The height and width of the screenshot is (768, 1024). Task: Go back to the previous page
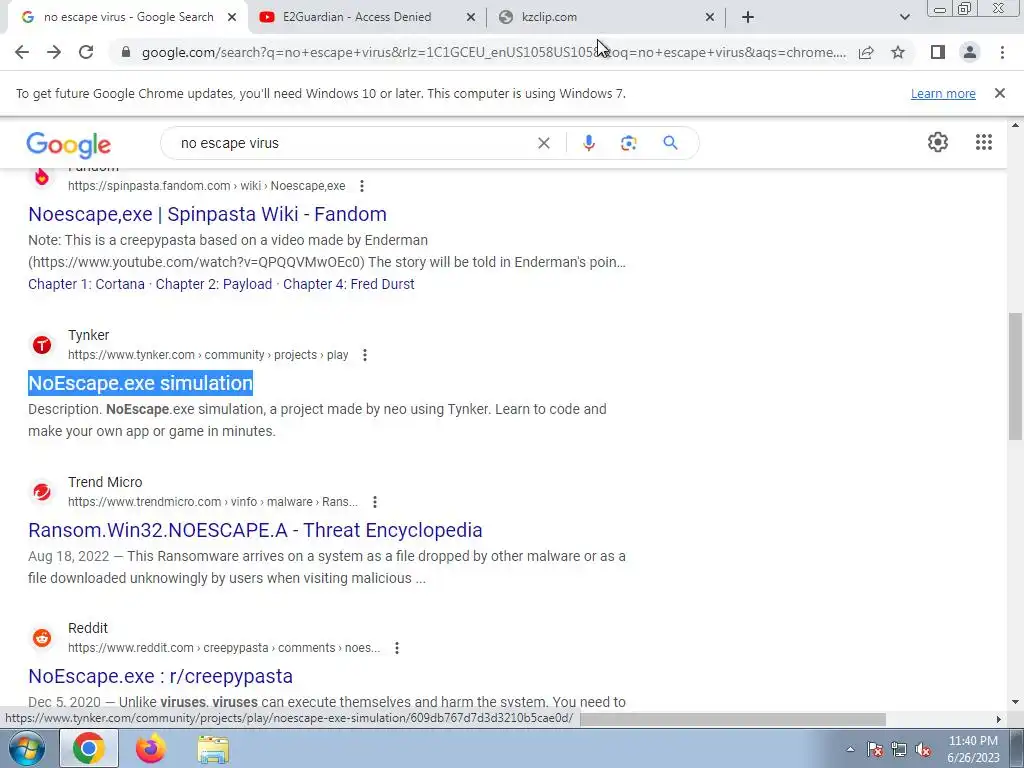tap(22, 52)
